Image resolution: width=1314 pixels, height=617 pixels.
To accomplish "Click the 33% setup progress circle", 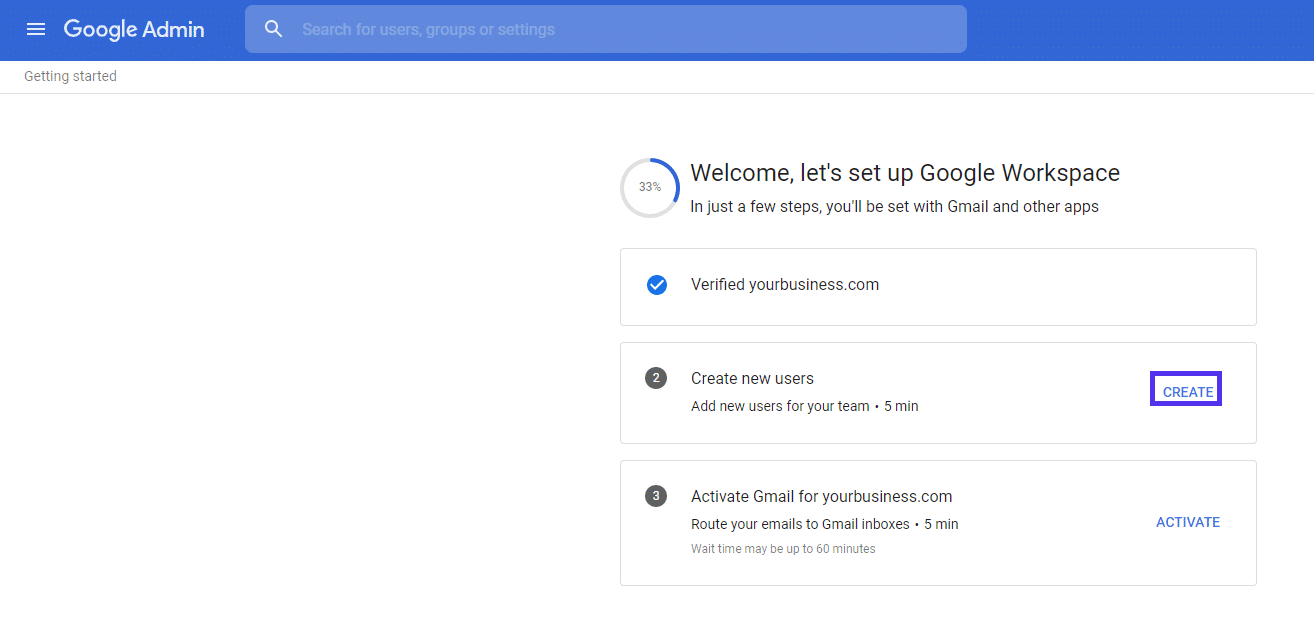I will pyautogui.click(x=650, y=187).
